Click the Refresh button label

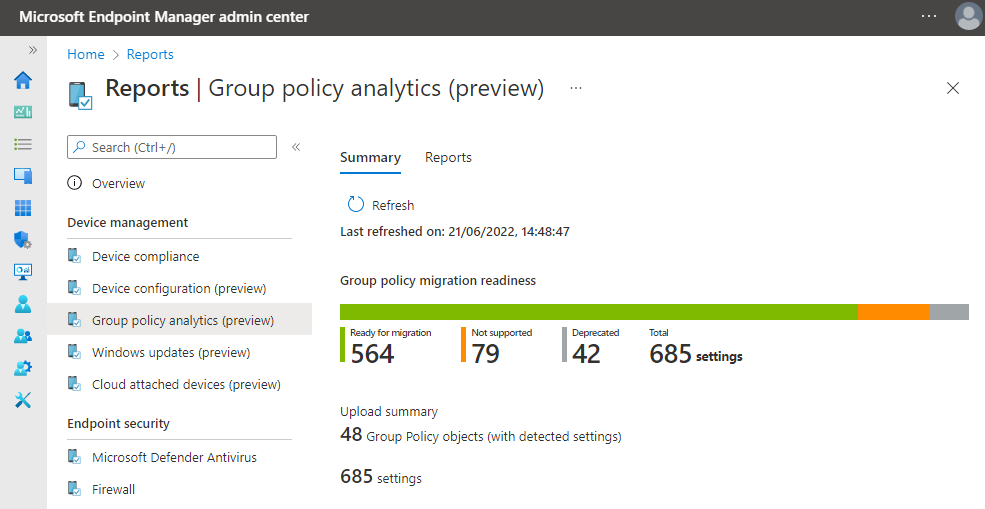[393, 205]
